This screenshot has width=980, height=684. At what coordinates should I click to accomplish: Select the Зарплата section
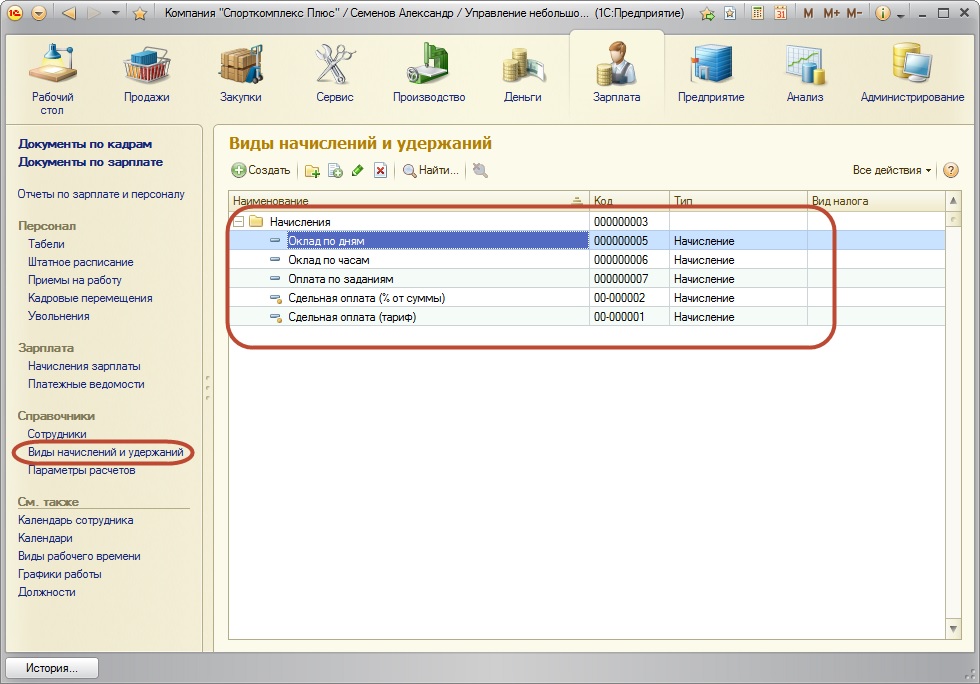pyautogui.click(x=617, y=73)
